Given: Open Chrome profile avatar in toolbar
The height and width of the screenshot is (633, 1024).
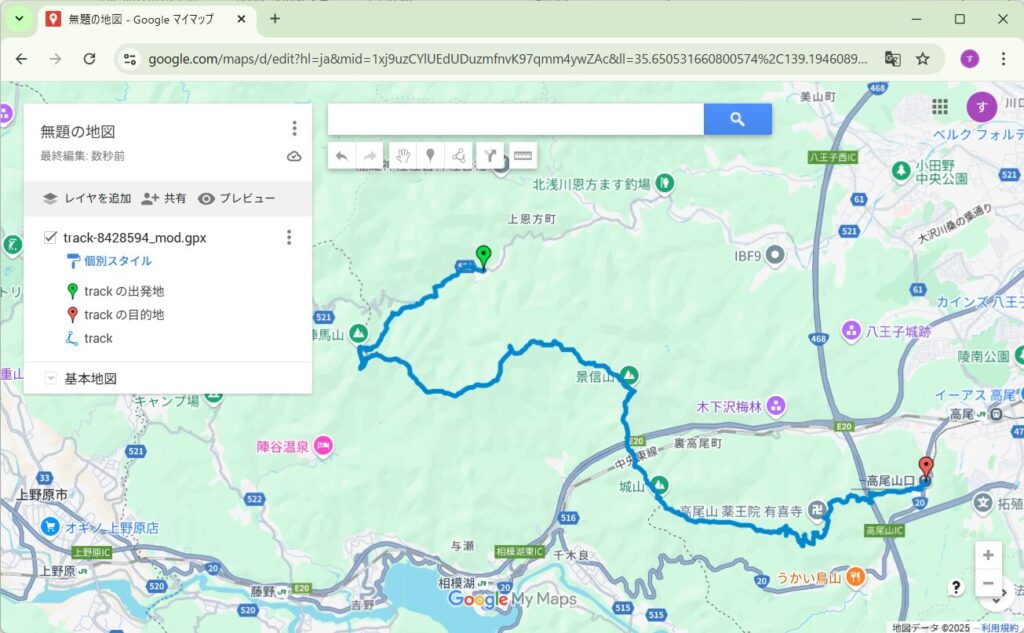Looking at the screenshot, I should (x=970, y=59).
